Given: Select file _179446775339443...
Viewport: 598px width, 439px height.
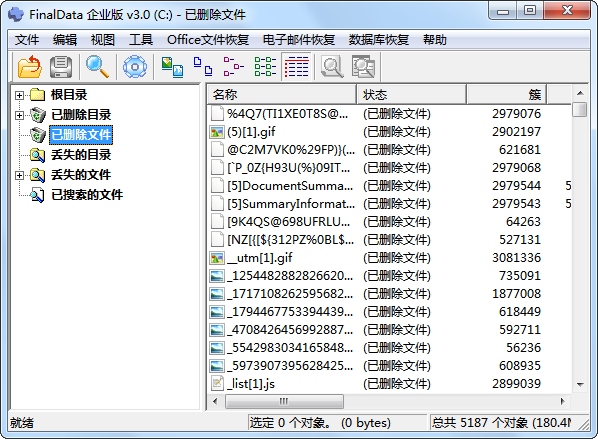Looking at the screenshot, I should click(x=291, y=312).
